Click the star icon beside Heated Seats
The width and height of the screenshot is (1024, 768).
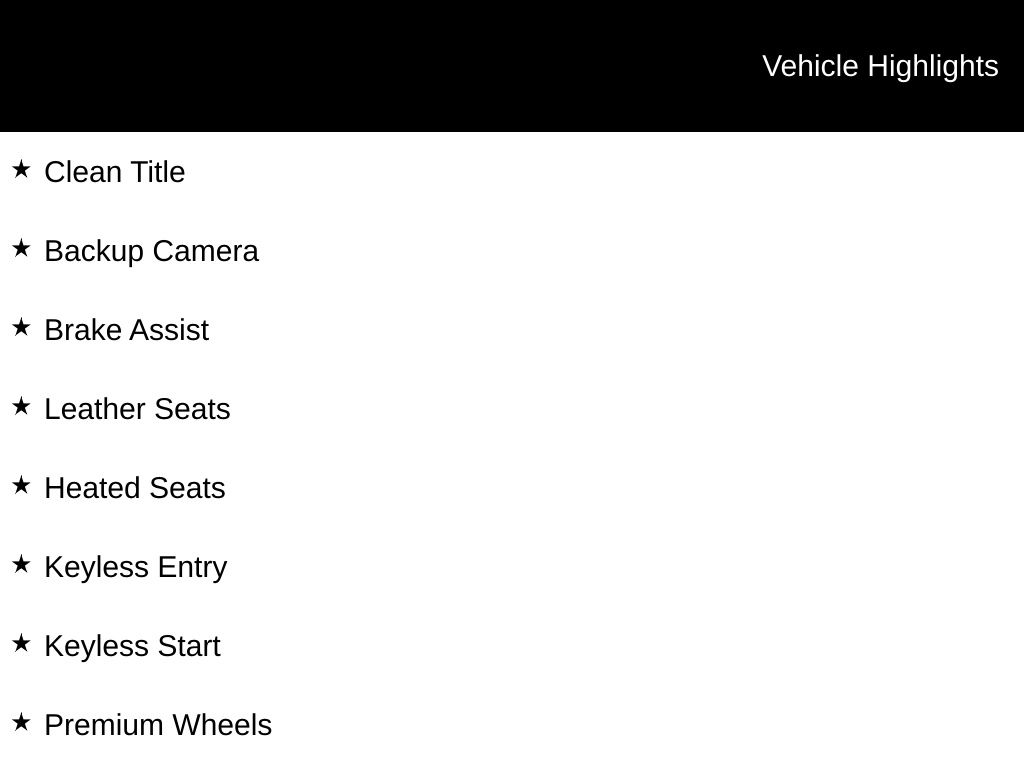click(21, 486)
